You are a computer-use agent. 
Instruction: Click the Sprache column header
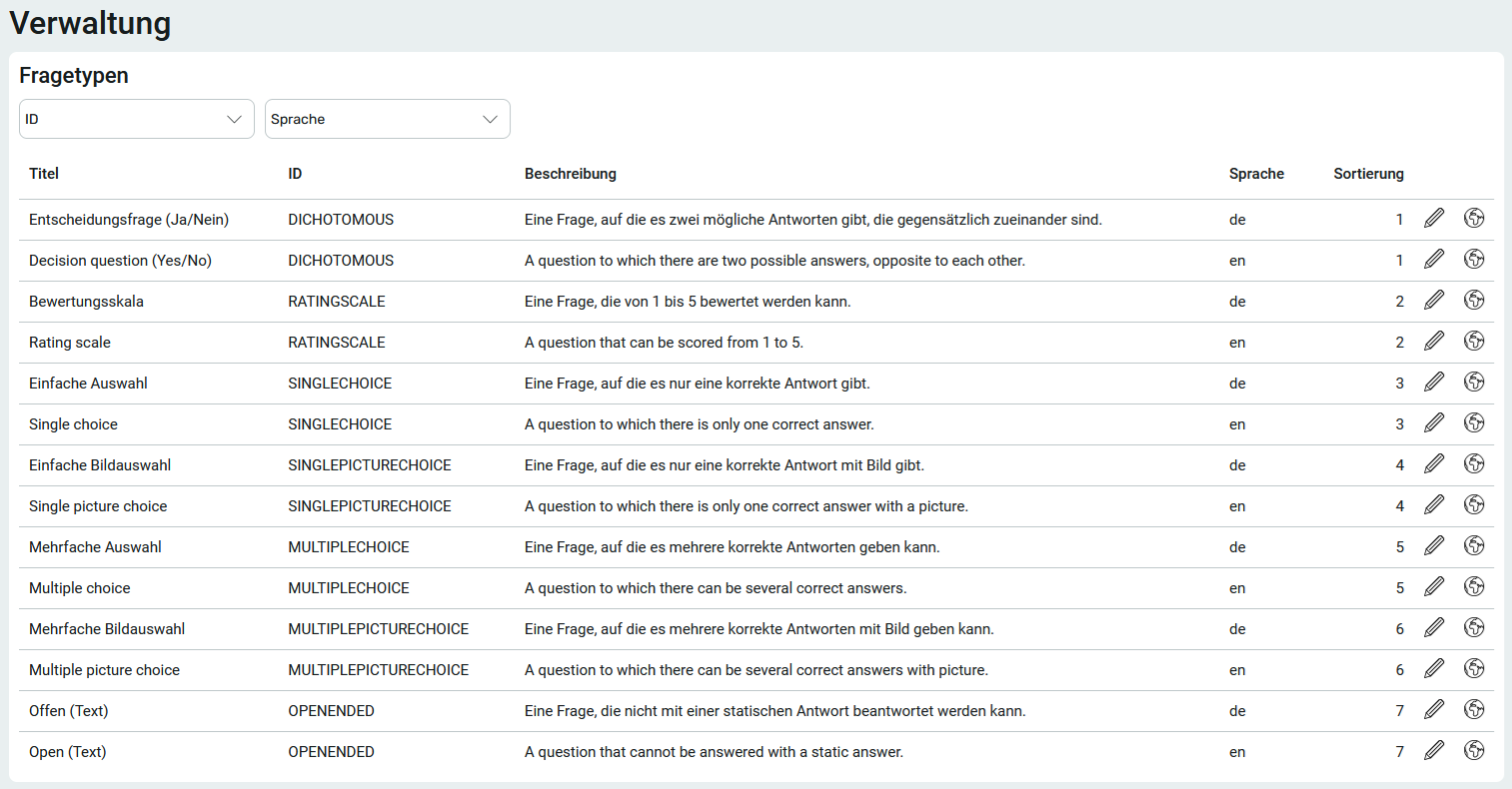[1256, 174]
